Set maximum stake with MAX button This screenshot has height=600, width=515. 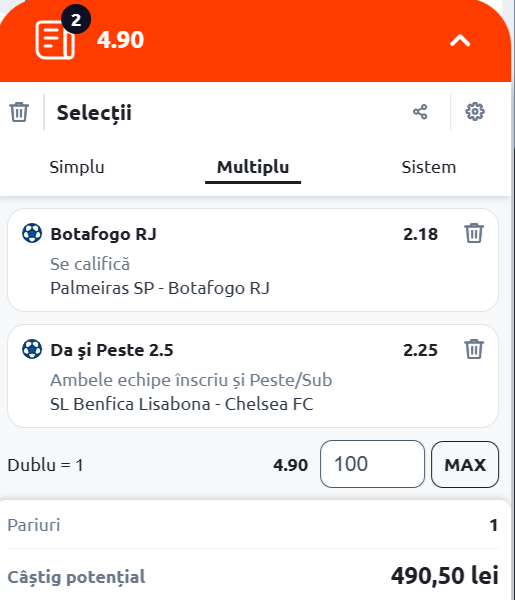click(x=465, y=465)
